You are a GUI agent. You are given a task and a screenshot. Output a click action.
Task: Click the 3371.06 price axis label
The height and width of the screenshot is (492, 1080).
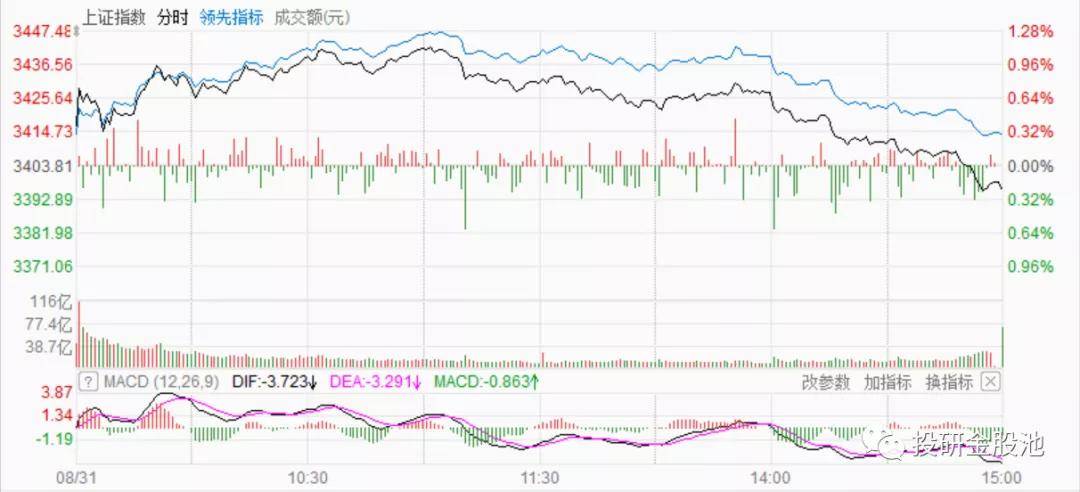[42, 266]
